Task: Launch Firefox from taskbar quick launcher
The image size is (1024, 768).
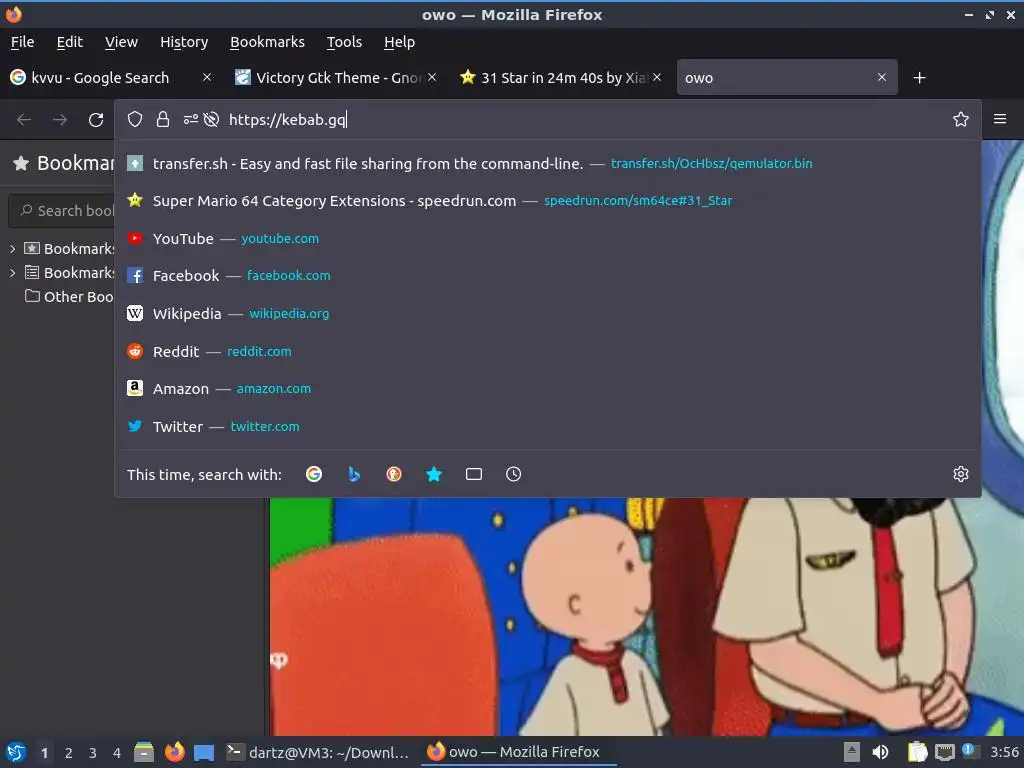Action: [x=174, y=752]
